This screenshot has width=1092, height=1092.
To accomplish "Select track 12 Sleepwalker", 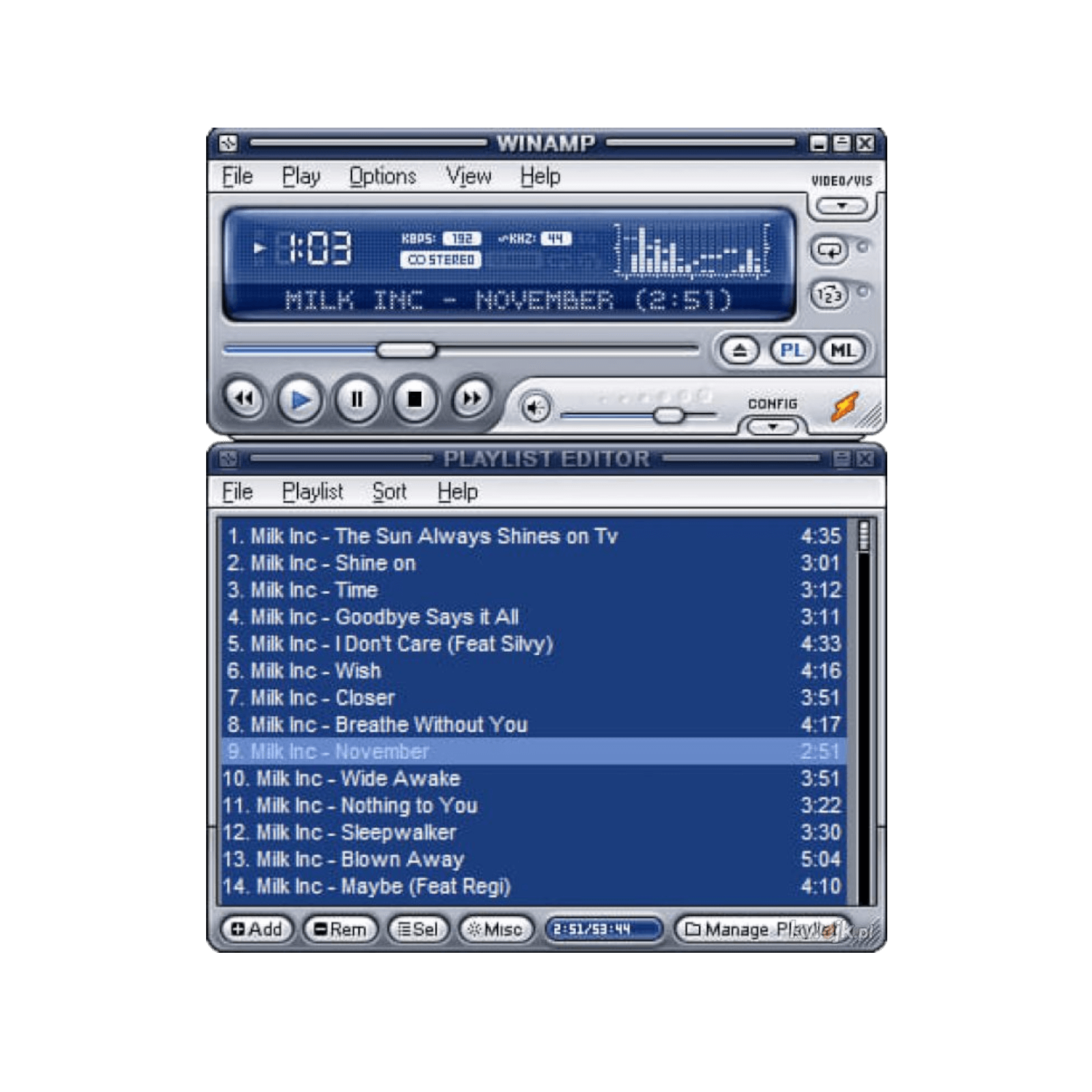I will (534, 833).
